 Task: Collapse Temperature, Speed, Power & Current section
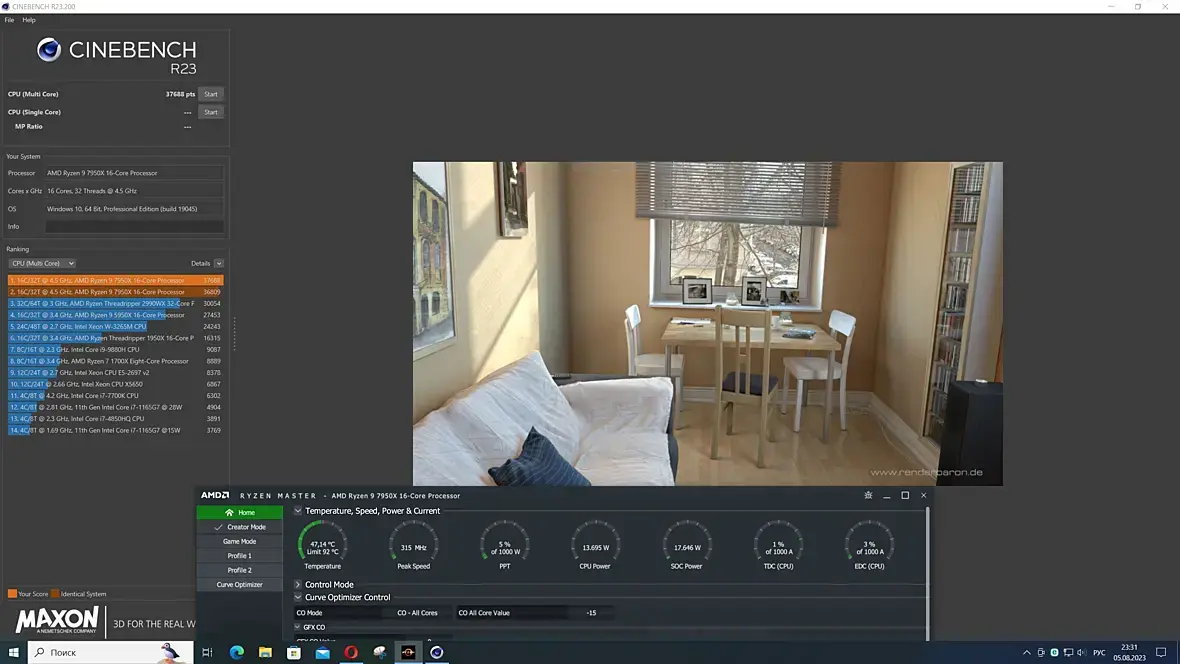(x=298, y=510)
